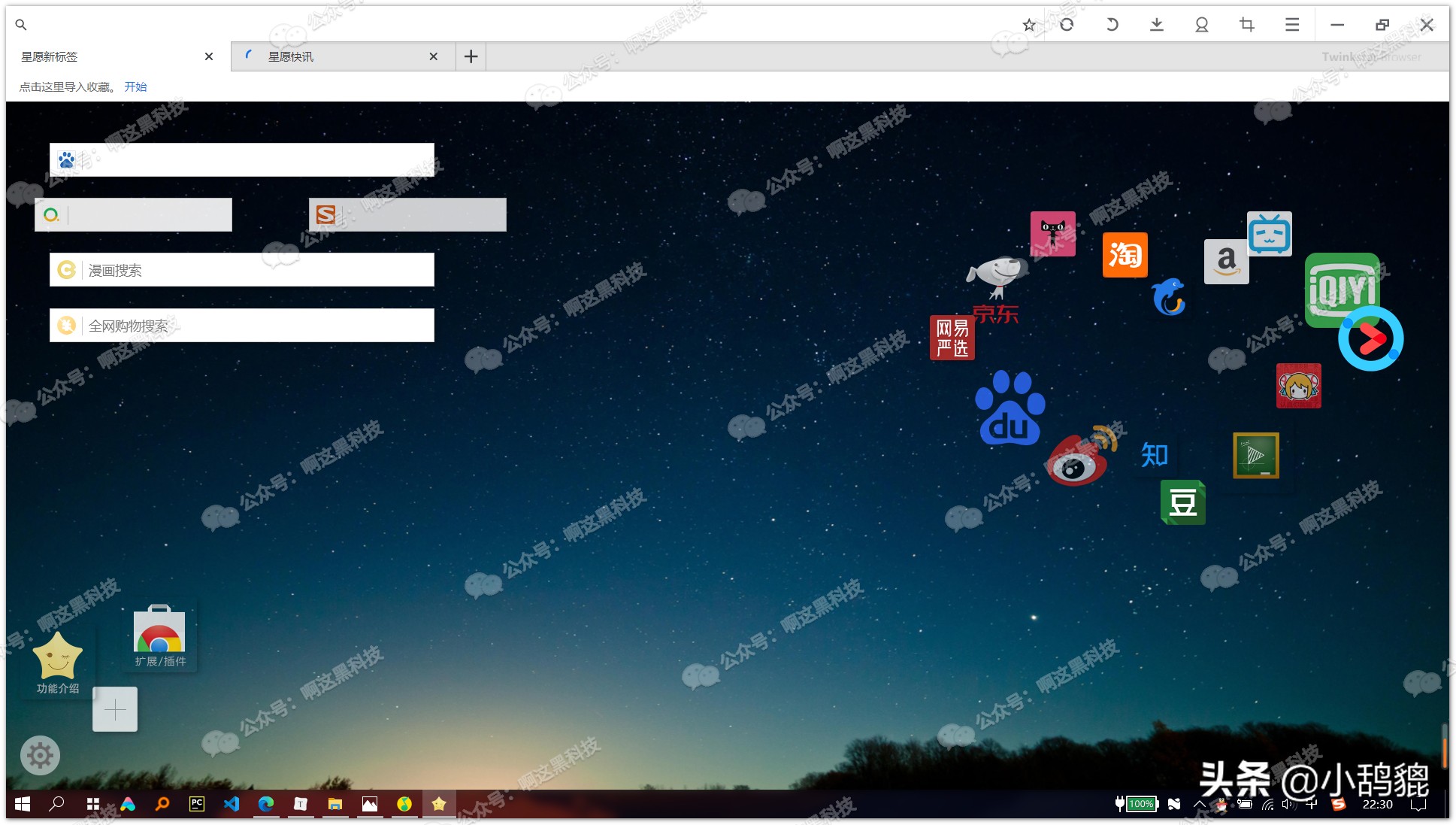Open the 扩展/插件 Chrome store tile
This screenshot has width=1456, height=825.
click(x=159, y=635)
